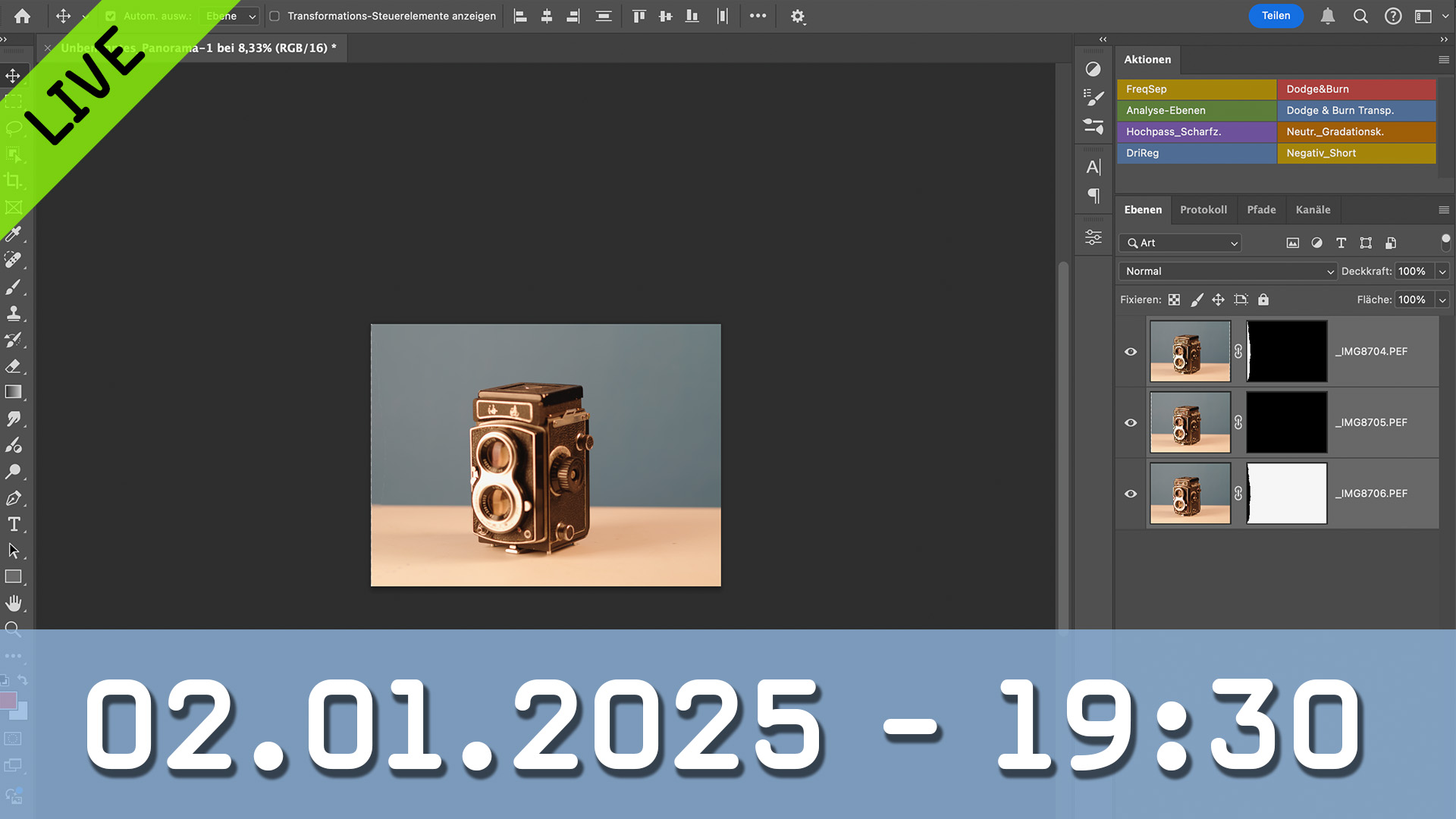Viewport: 1456px width, 819px height.
Task: Open the Properties panel icon
Action: click(x=1093, y=237)
